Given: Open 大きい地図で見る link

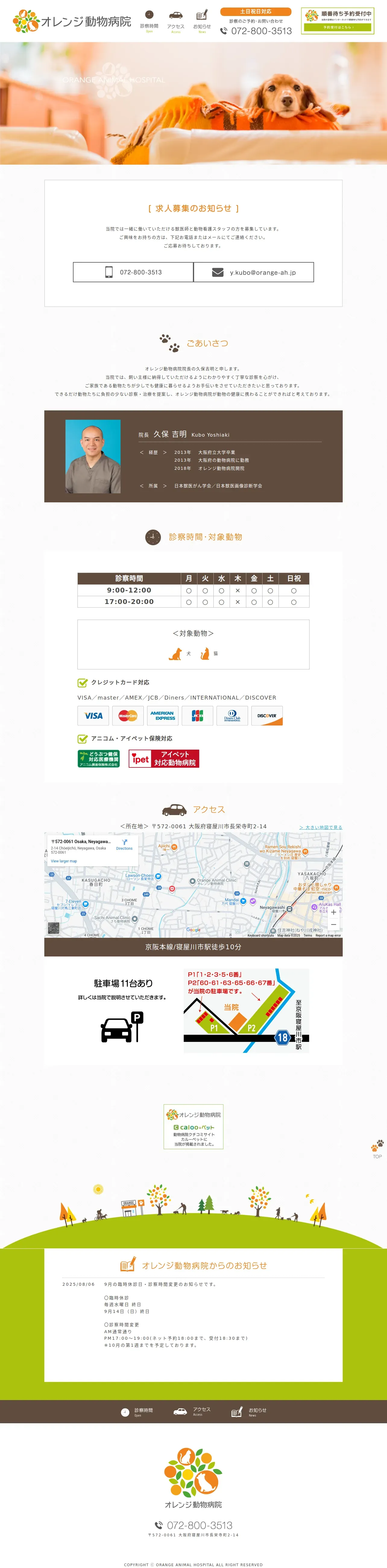Looking at the screenshot, I should click(x=321, y=827).
